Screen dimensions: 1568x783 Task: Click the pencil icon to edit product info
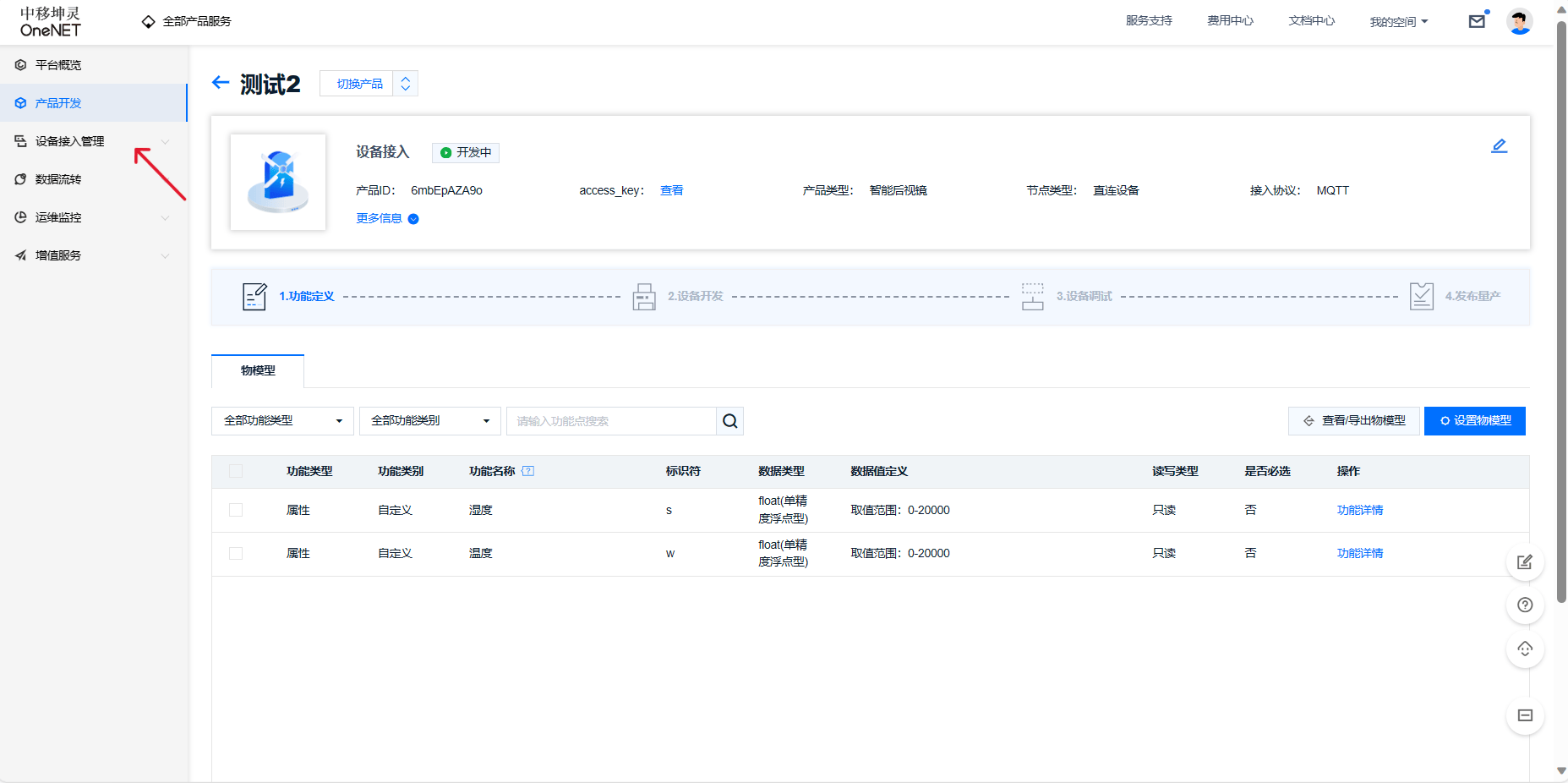(x=1500, y=145)
